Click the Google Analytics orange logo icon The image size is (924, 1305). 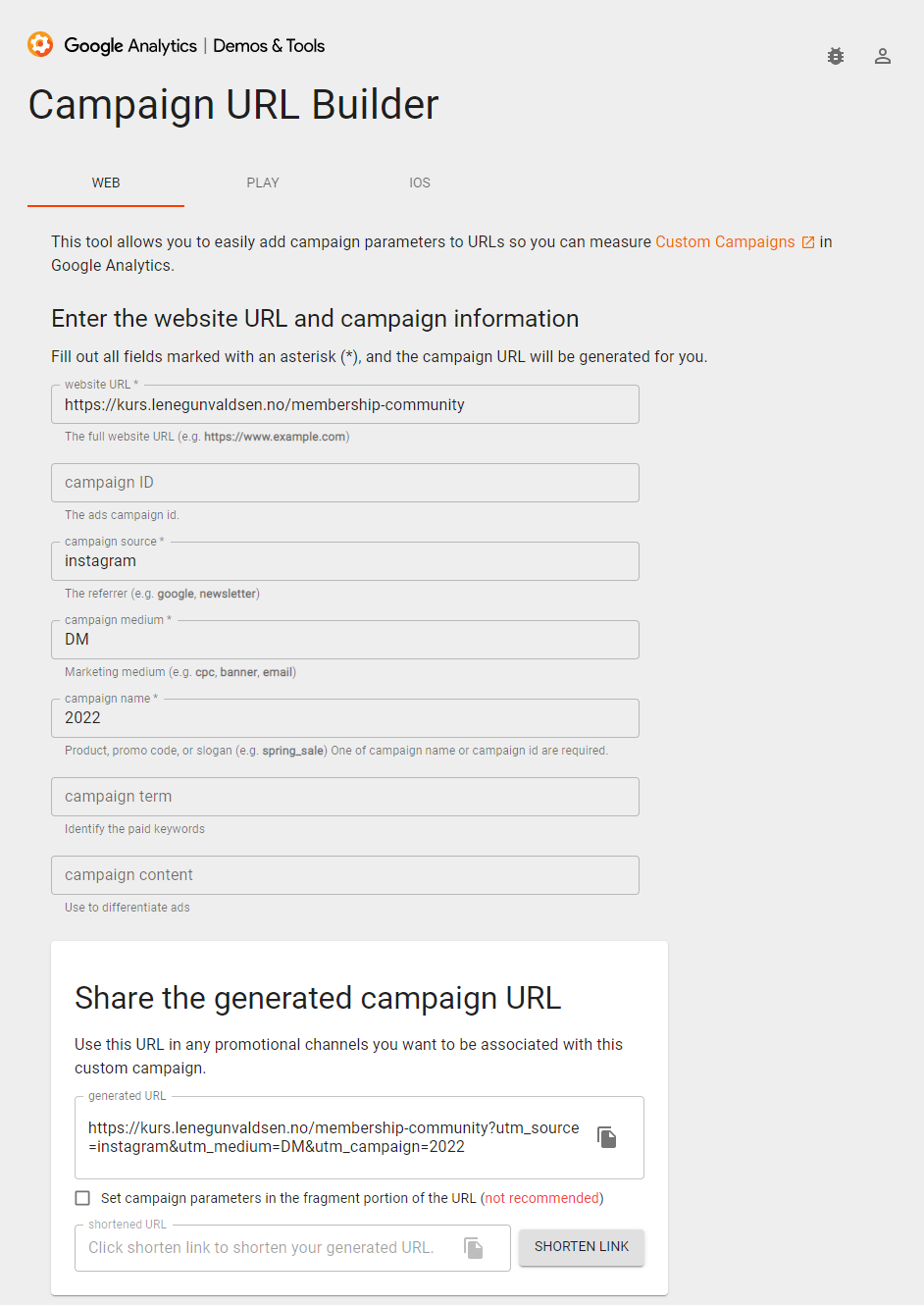40,44
